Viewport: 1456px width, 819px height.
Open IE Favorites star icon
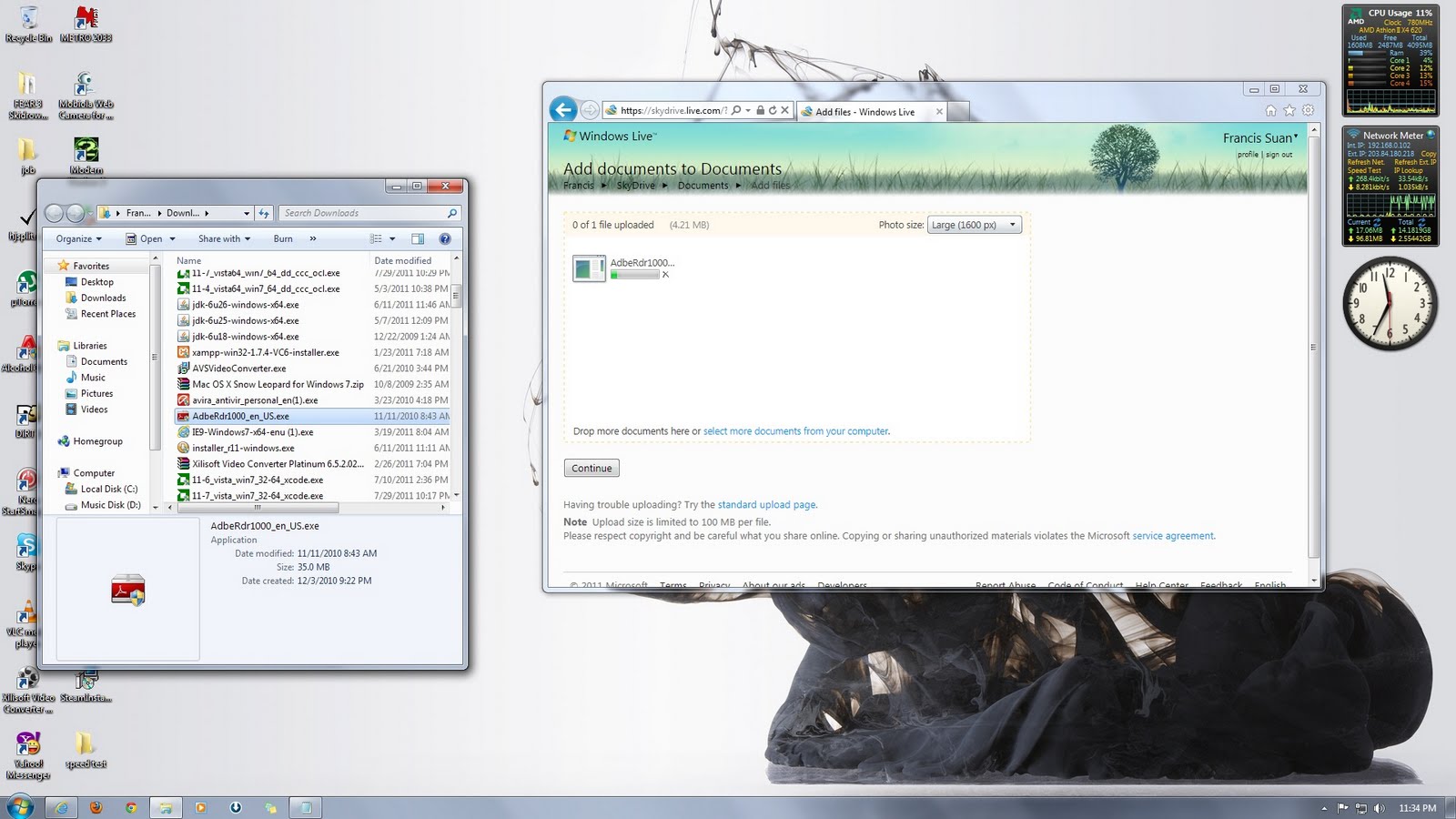coord(1289,111)
